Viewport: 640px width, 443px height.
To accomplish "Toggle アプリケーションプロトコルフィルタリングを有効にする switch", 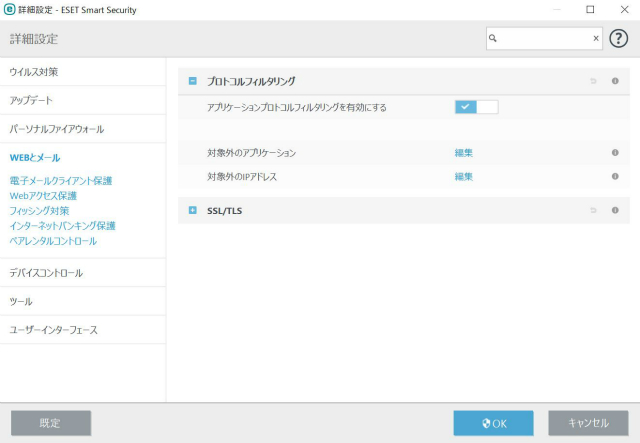I will coord(476,106).
